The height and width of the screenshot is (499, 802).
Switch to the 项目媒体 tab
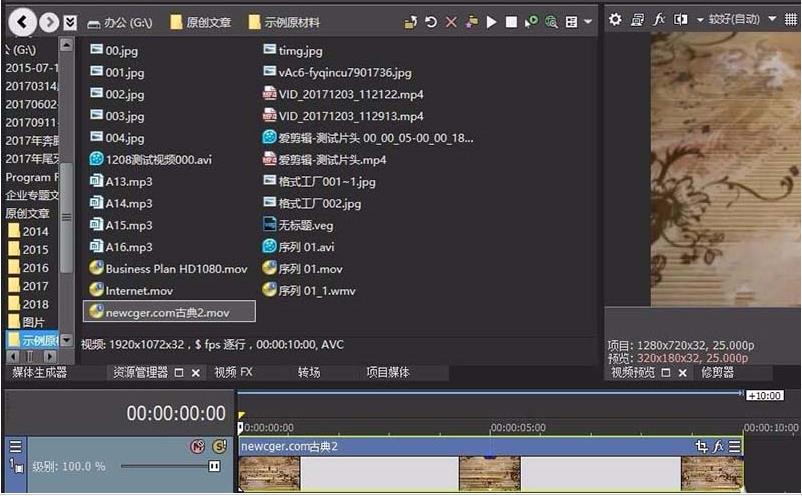tap(388, 372)
